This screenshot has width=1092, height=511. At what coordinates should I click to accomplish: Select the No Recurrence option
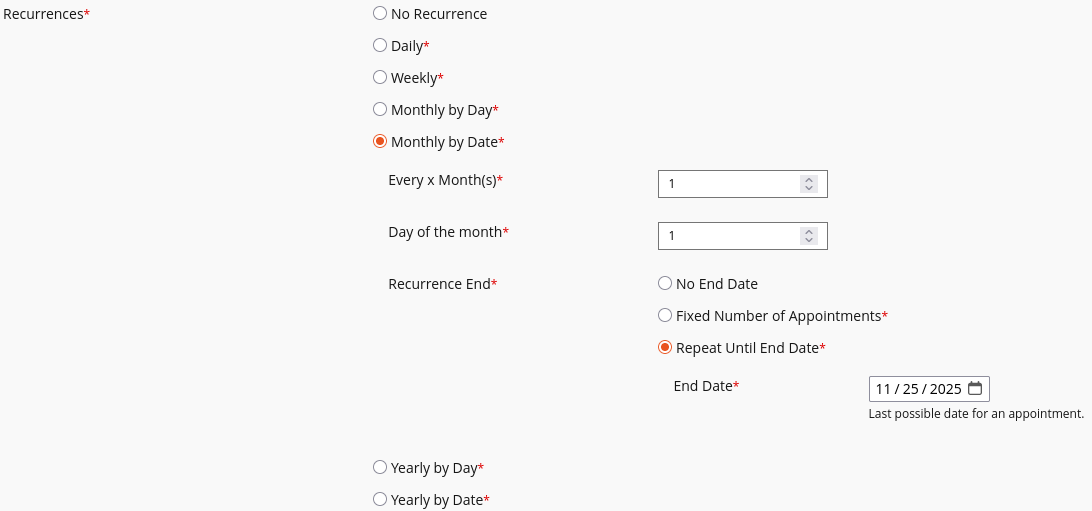tap(380, 14)
